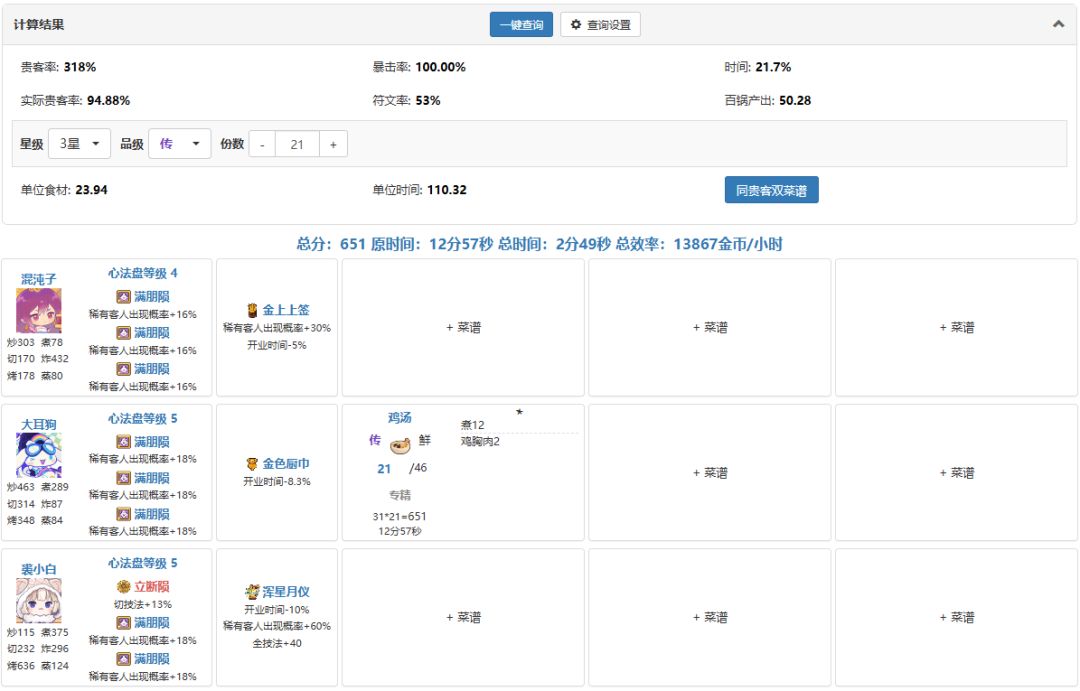
Task: Open the 裴小白 chef name link
Action: coord(39,569)
